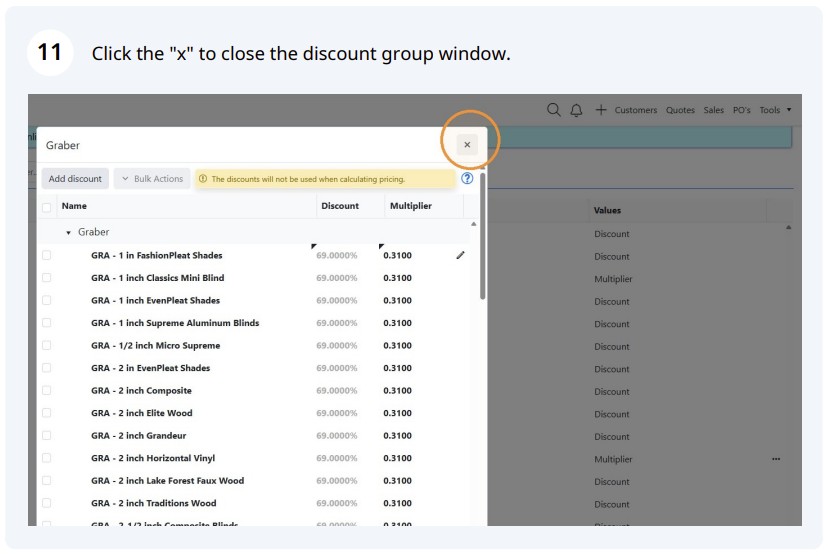Open the blue help question mark icon

(467, 178)
